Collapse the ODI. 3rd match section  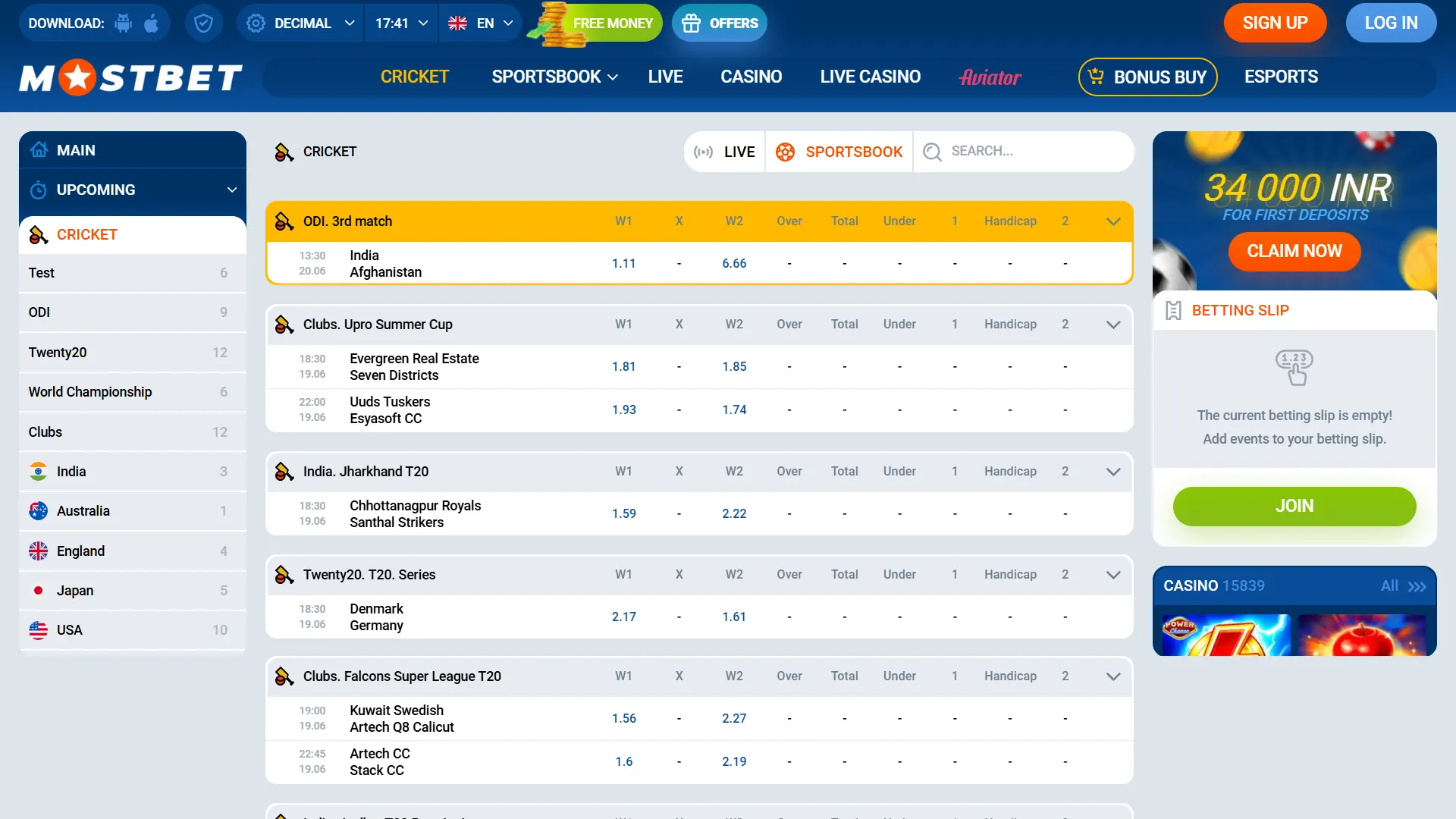tap(1113, 221)
